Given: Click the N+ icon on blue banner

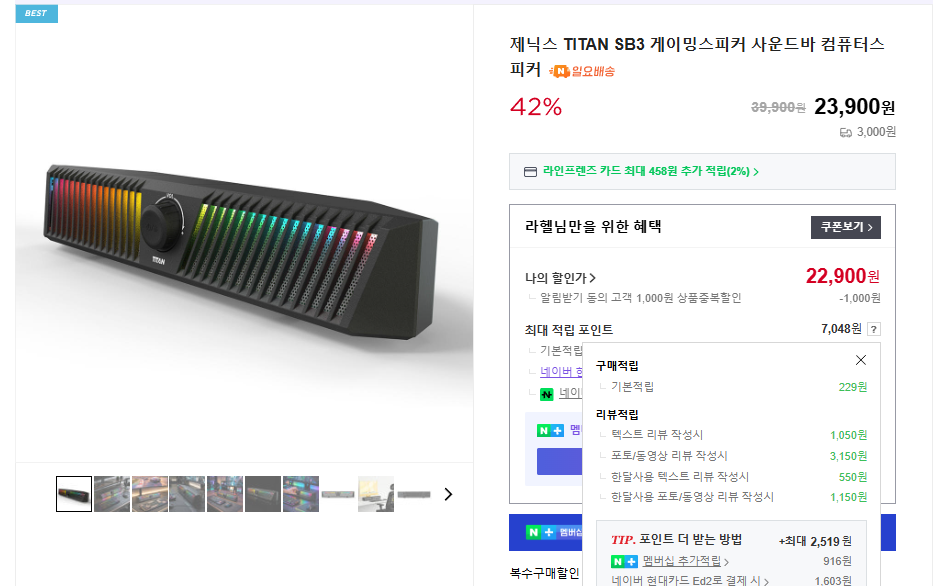Looking at the screenshot, I should tap(542, 532).
